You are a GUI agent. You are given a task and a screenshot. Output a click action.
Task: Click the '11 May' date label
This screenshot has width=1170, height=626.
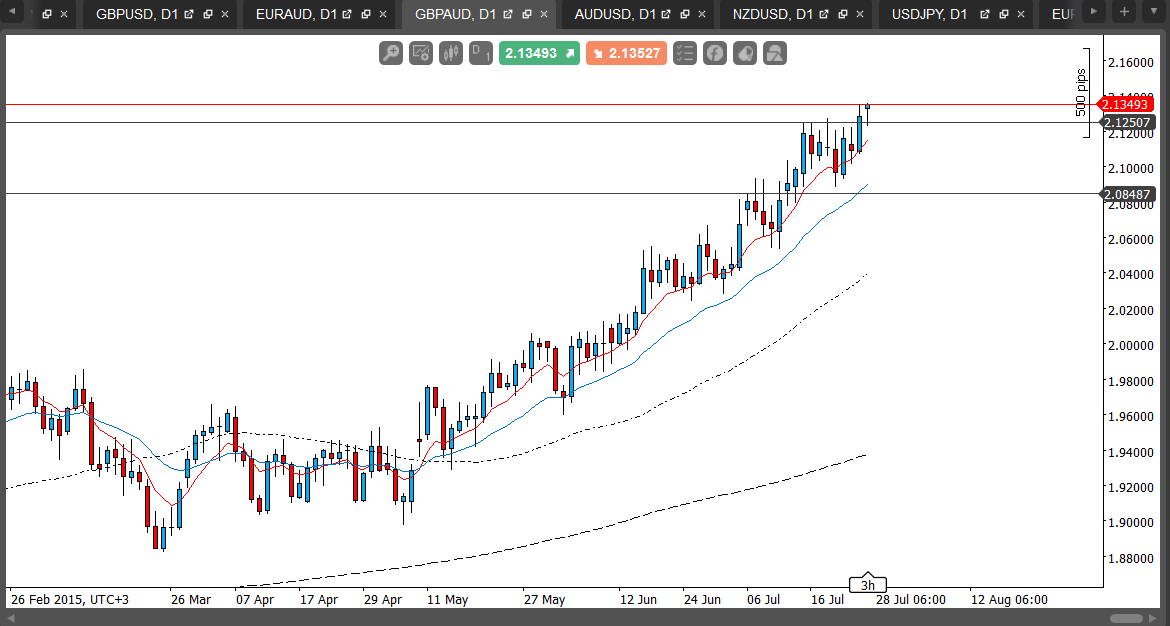447,600
